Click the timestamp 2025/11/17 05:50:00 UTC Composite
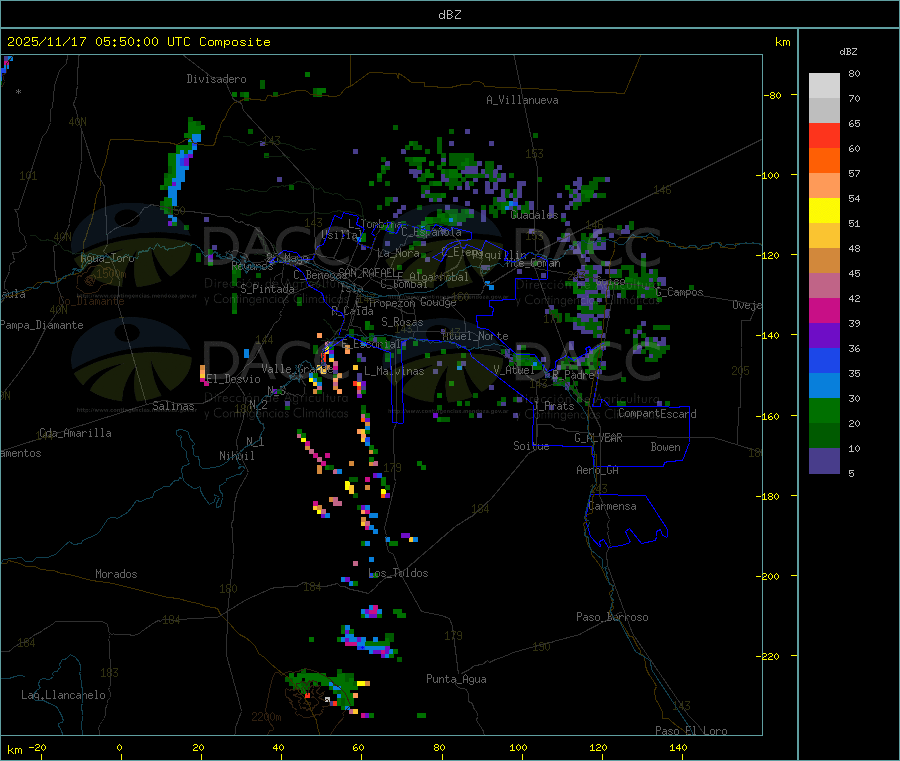This screenshot has height=761, width=900. [138, 42]
